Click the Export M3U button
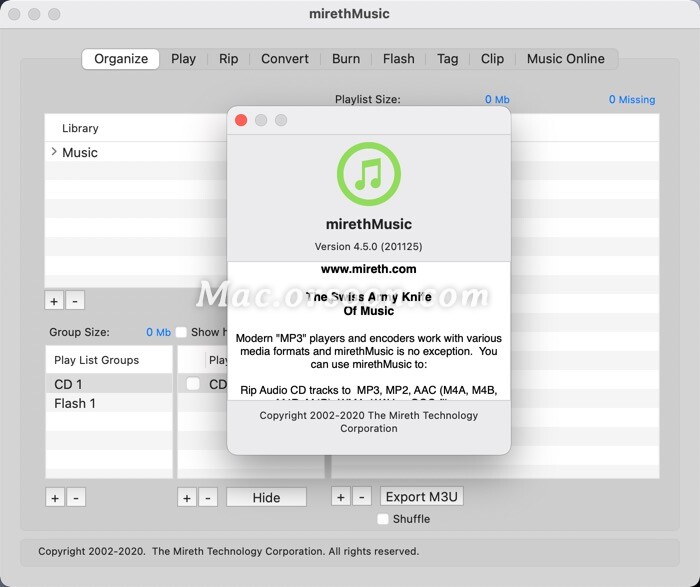Viewport: 700px width, 587px height. 419,496
